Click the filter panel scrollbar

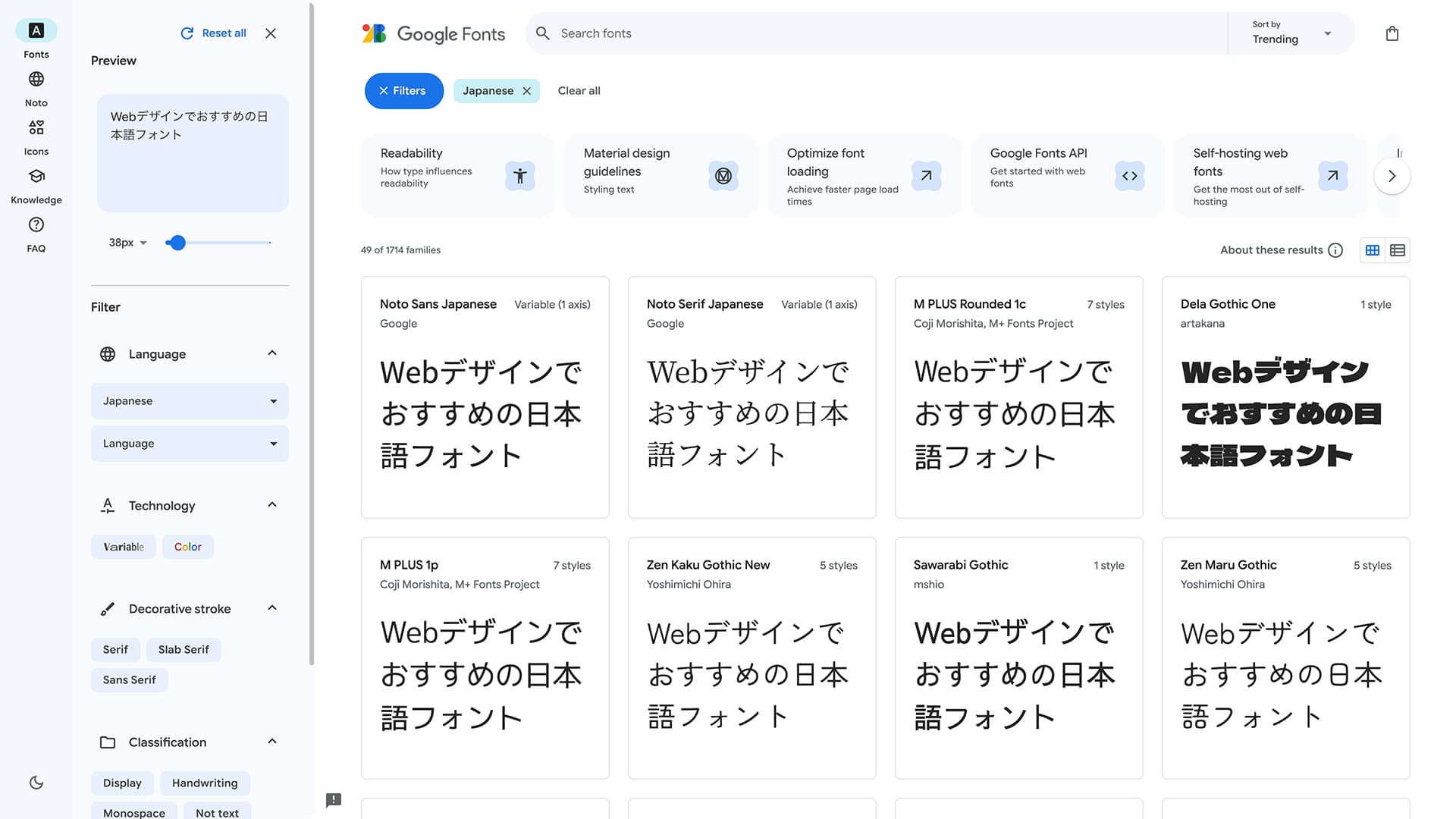click(x=311, y=334)
